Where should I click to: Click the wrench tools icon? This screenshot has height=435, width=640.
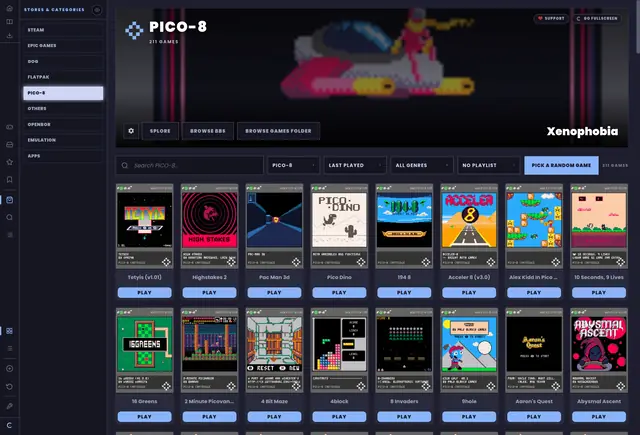pos(9,406)
